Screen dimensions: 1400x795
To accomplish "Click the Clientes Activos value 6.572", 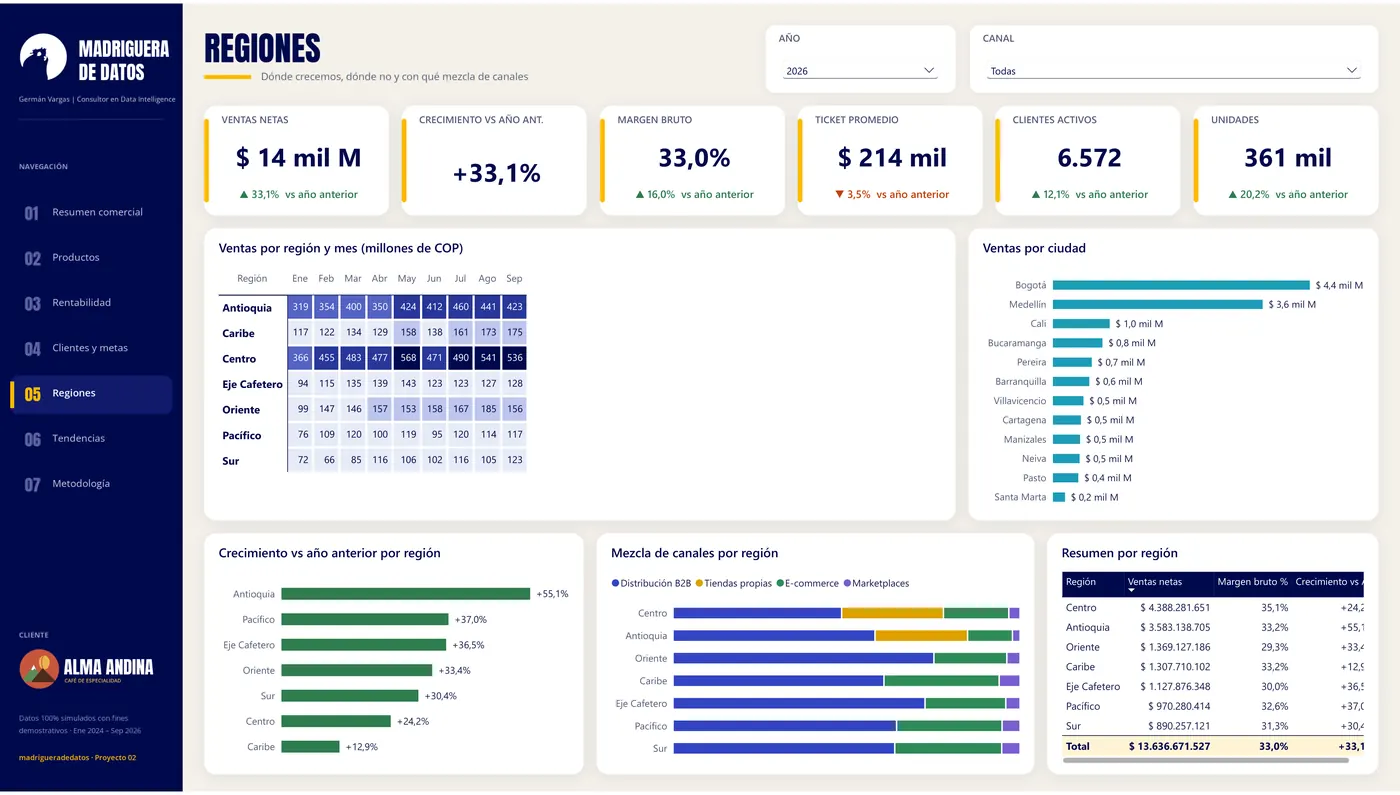I will (x=1089, y=158).
